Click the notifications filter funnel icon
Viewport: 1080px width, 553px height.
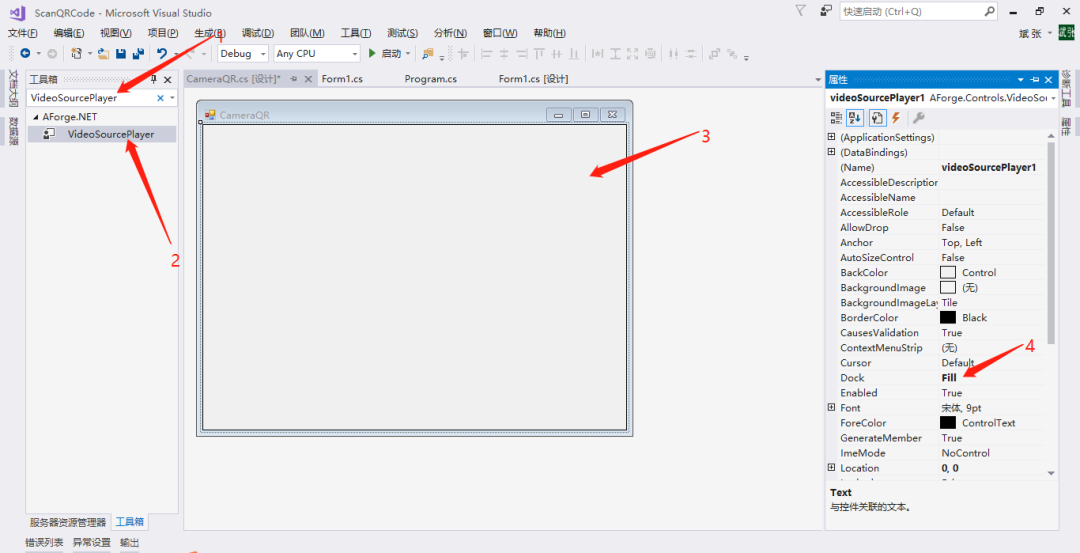point(801,11)
